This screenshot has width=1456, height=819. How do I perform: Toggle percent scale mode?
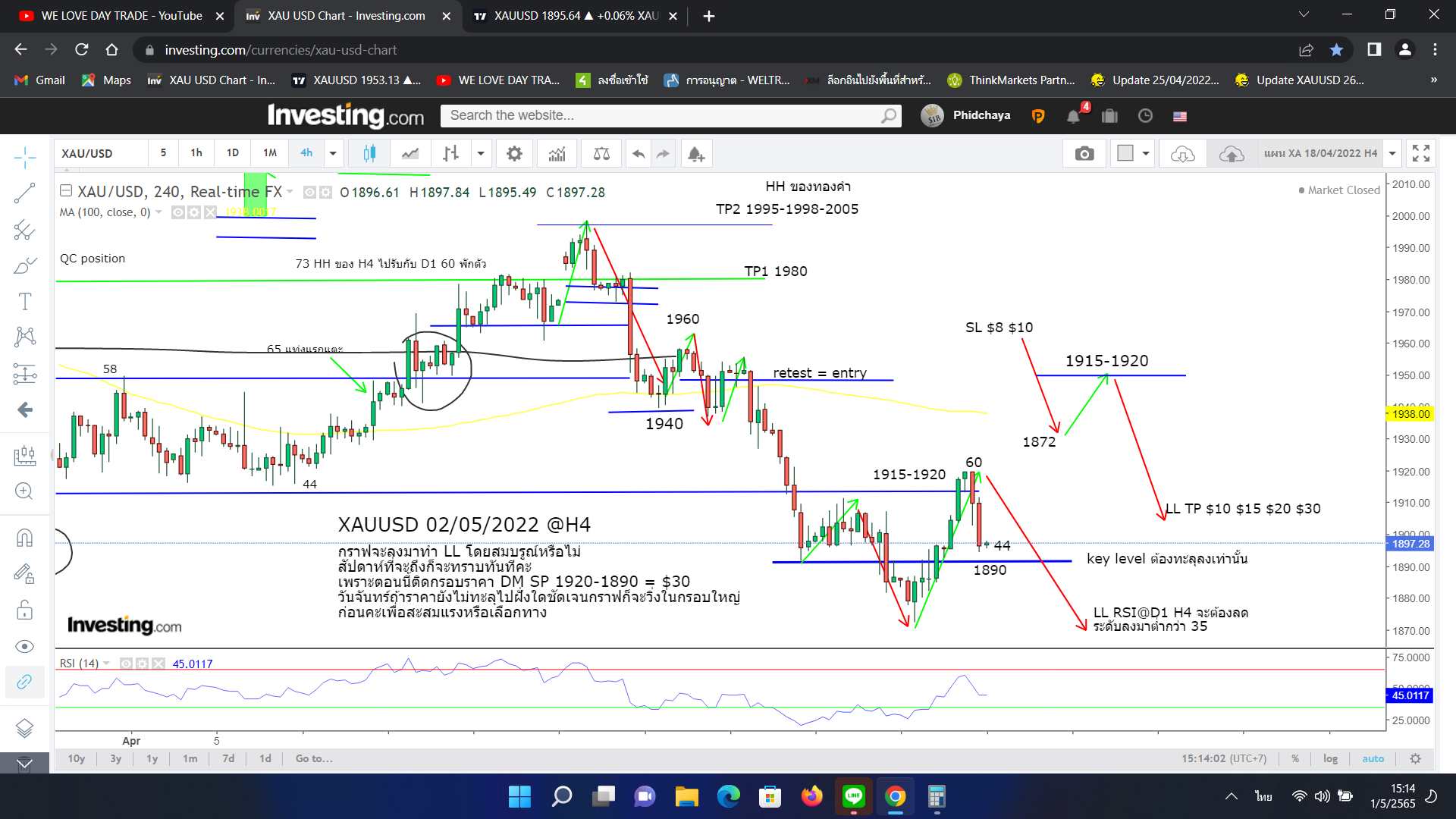(1295, 758)
